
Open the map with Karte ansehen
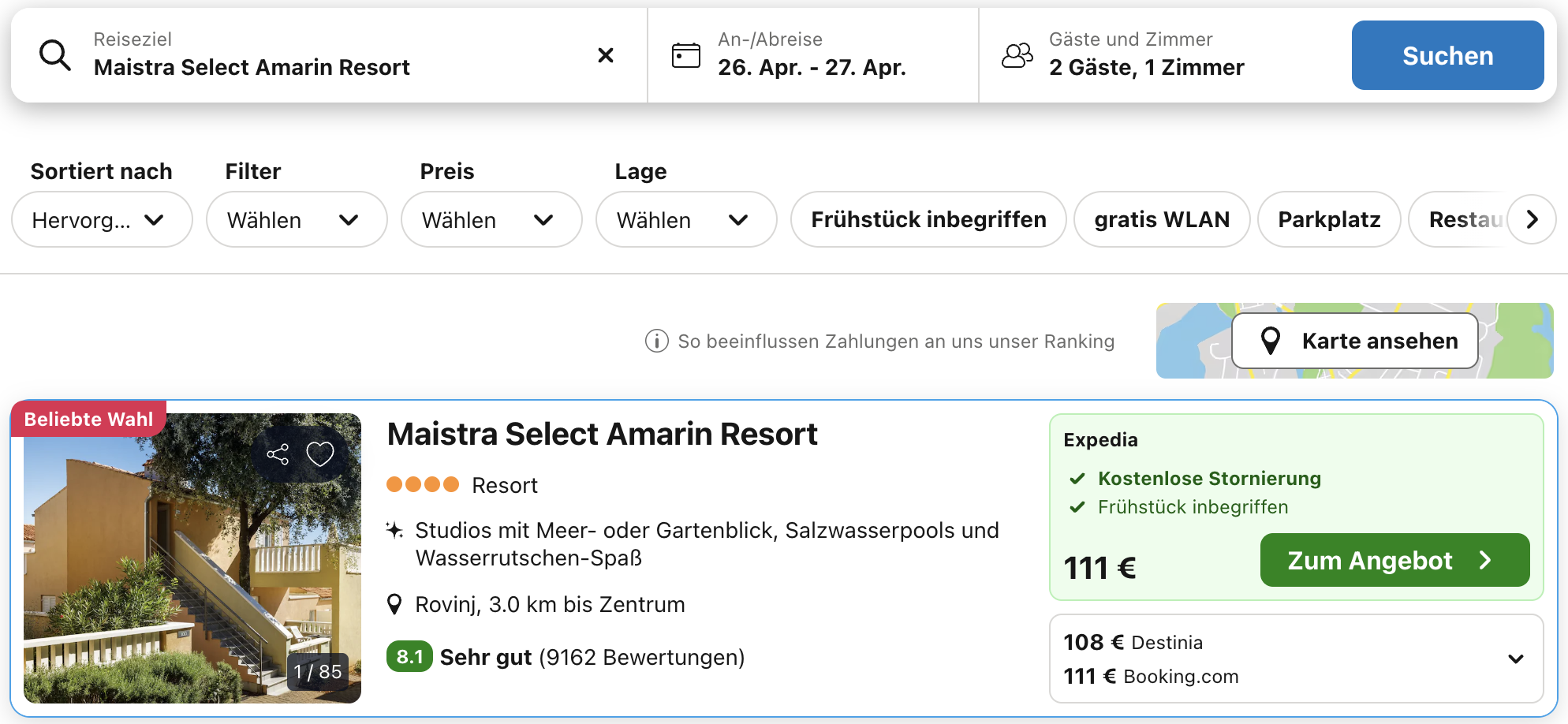click(1354, 341)
